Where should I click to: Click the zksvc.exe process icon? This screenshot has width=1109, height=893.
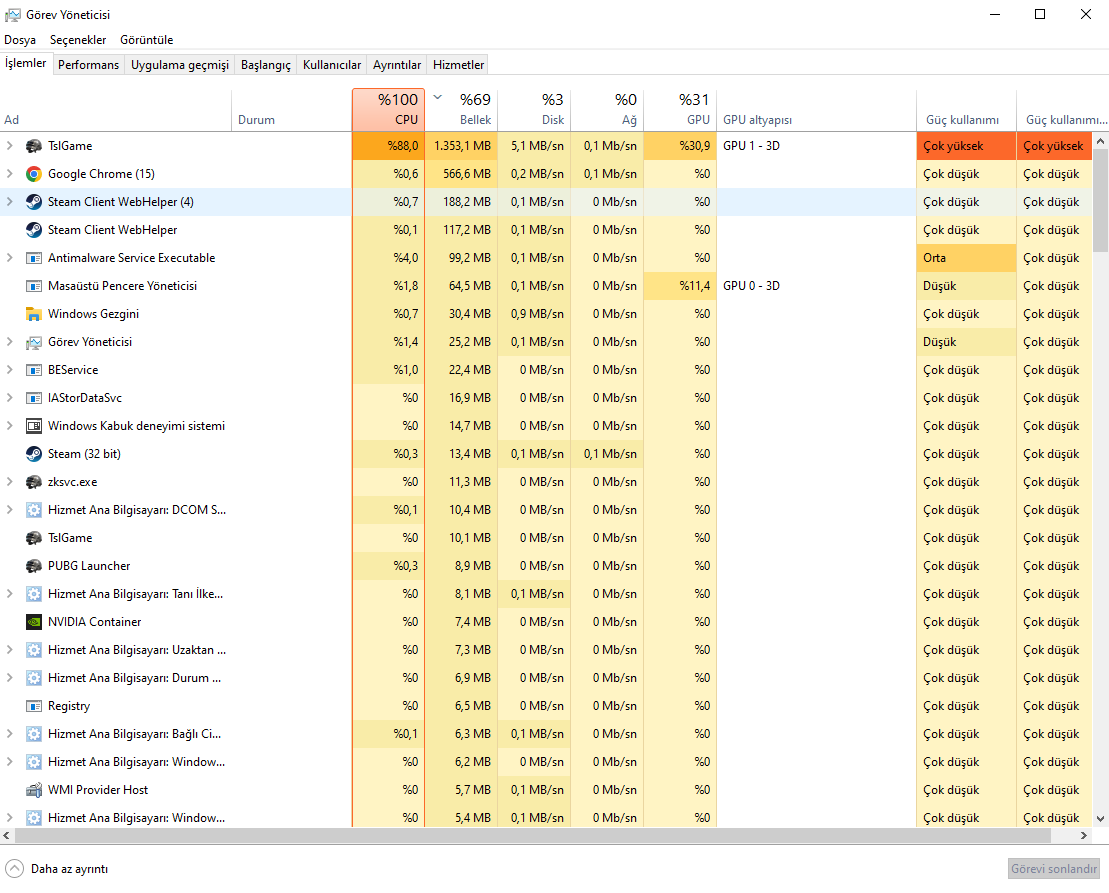pyautogui.click(x=34, y=482)
